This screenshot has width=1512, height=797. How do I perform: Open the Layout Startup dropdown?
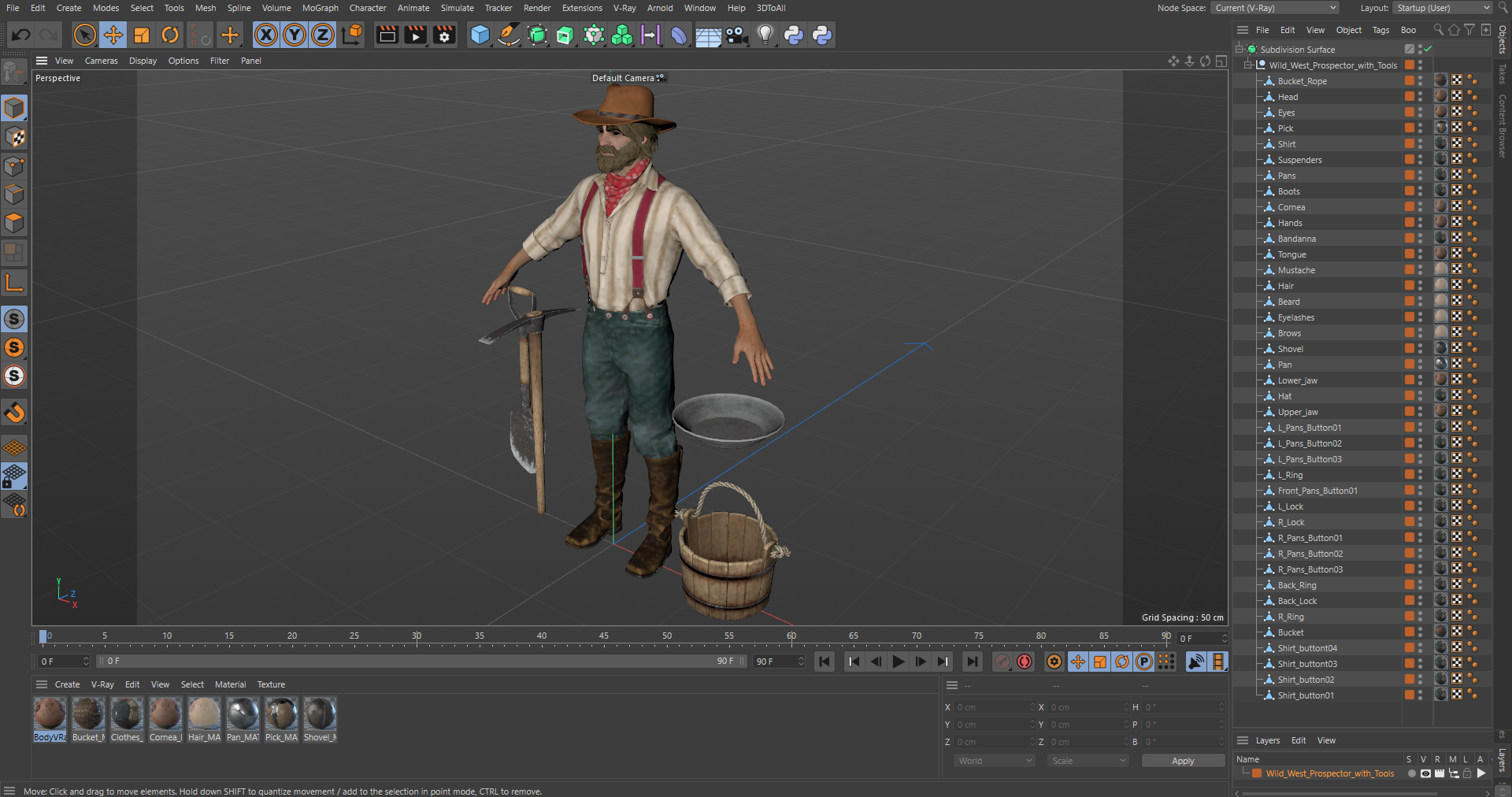(x=1443, y=8)
